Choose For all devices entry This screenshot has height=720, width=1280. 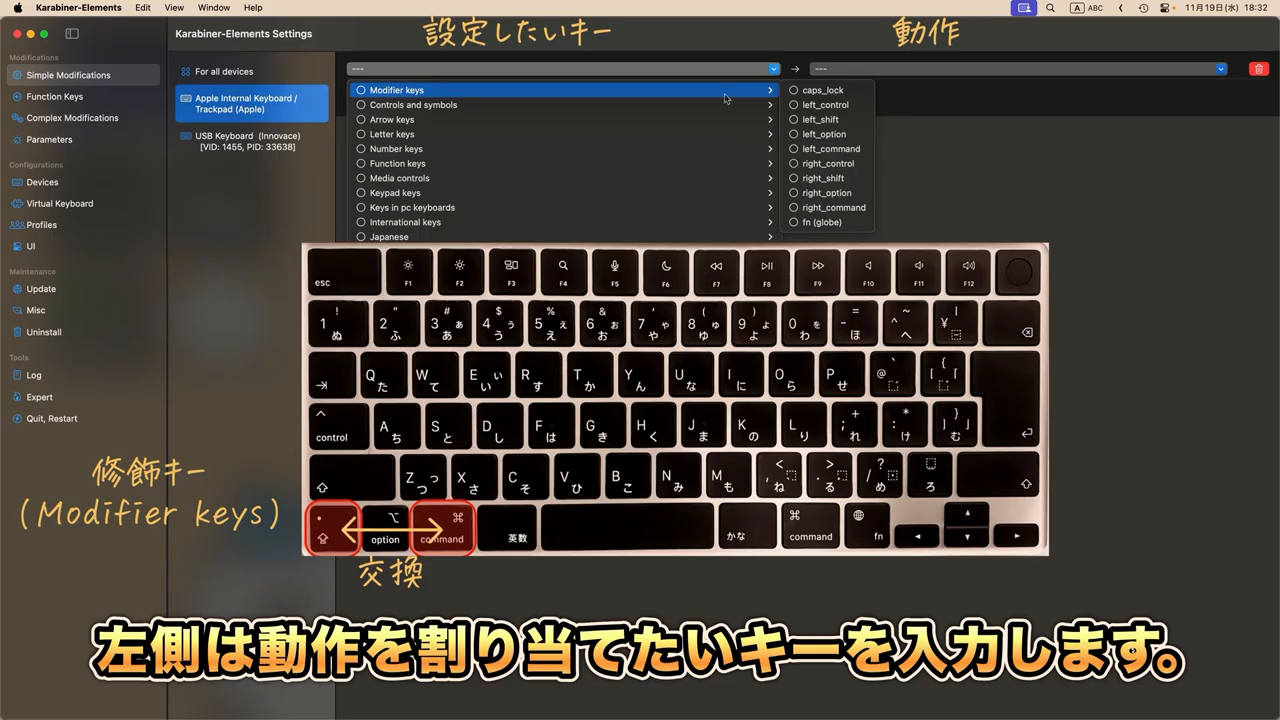click(224, 72)
